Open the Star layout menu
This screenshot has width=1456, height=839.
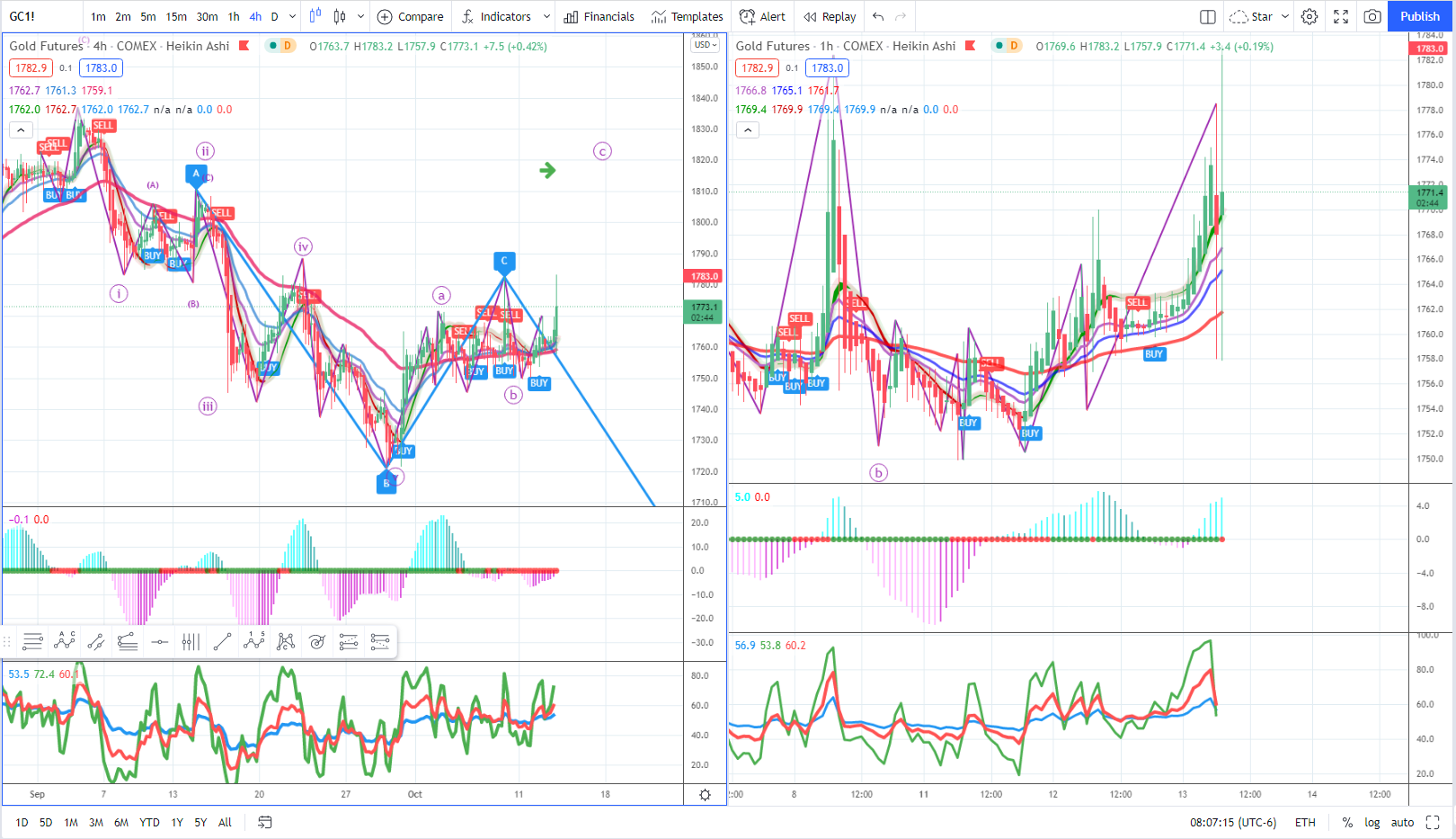pyautogui.click(x=1251, y=16)
